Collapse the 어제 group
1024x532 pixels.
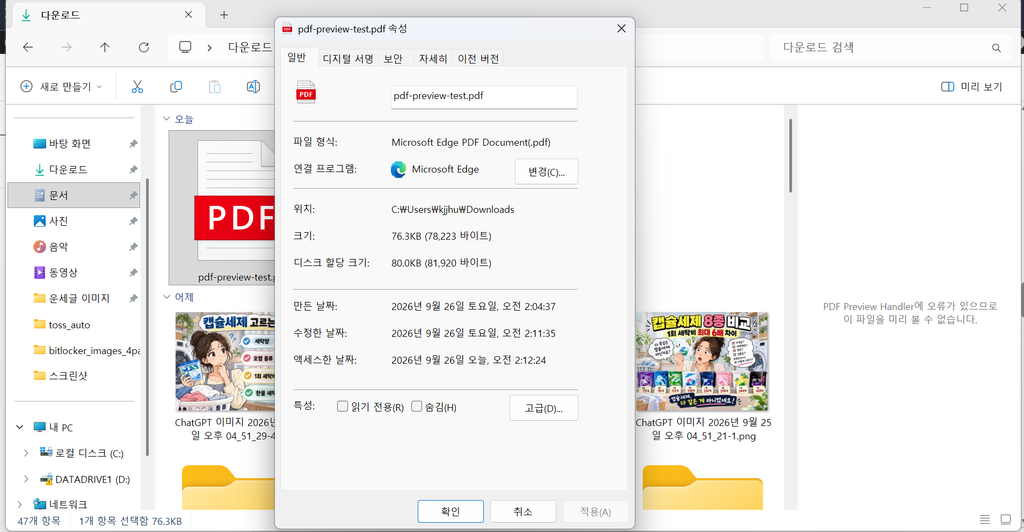coord(167,297)
